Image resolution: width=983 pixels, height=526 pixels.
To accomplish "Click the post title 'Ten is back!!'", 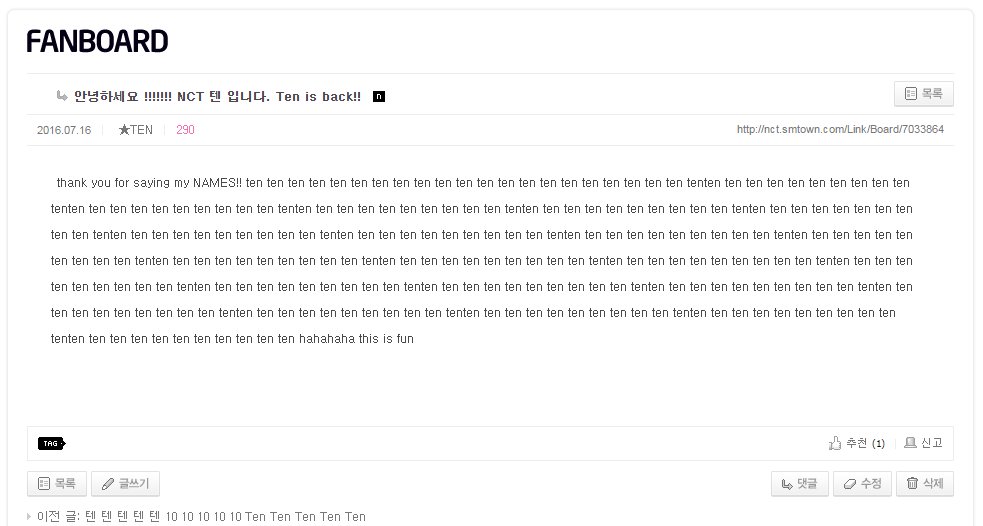I will (x=318, y=97).
